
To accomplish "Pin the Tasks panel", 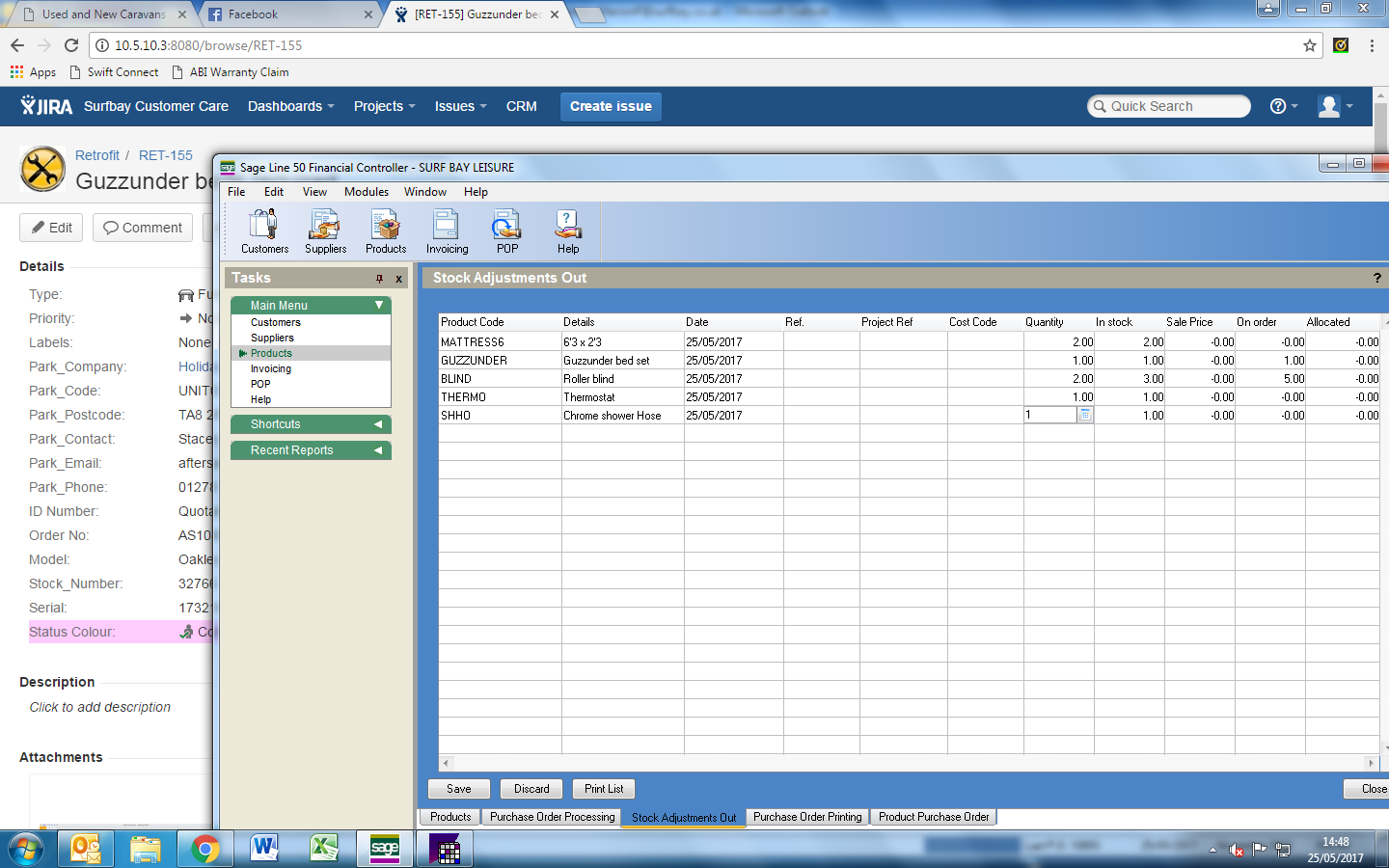I will pos(379,279).
